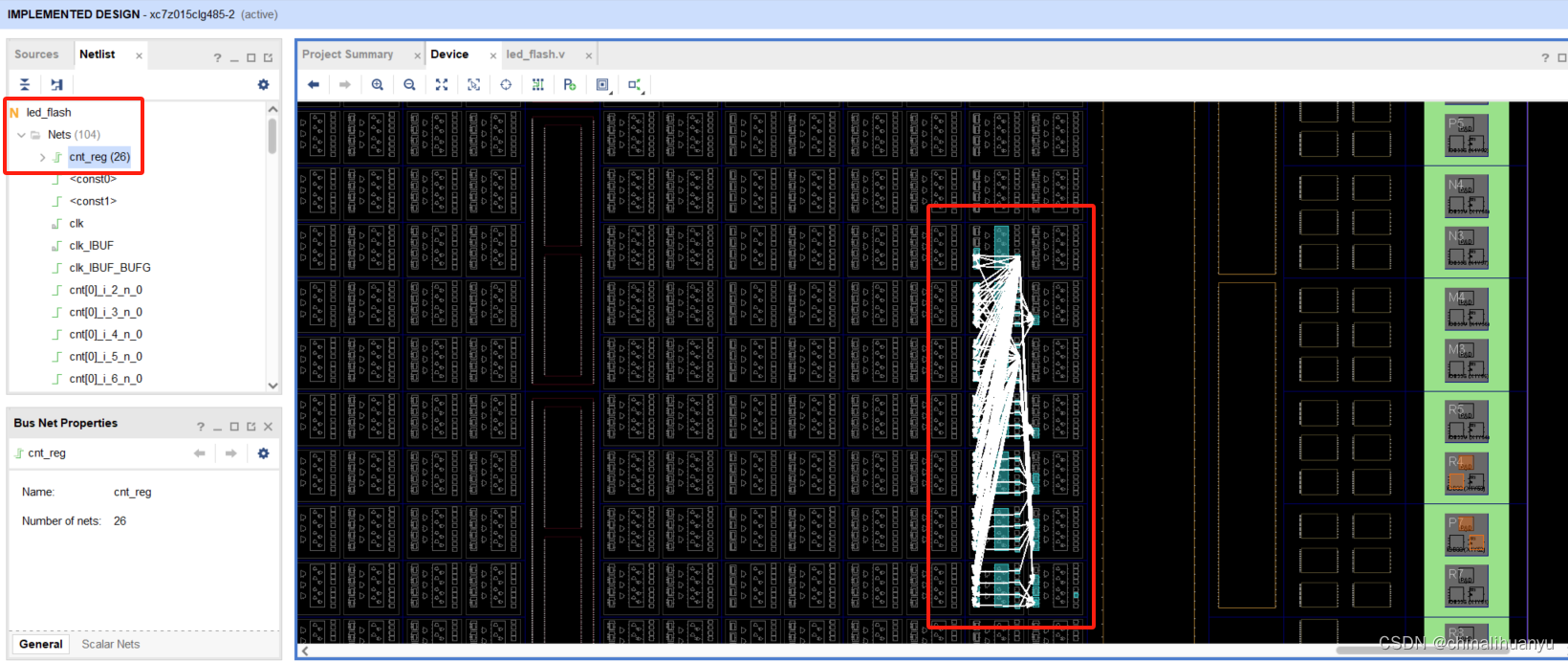Click the draw Pblock mode icon
This screenshot has width=1568, height=662.
570,84
